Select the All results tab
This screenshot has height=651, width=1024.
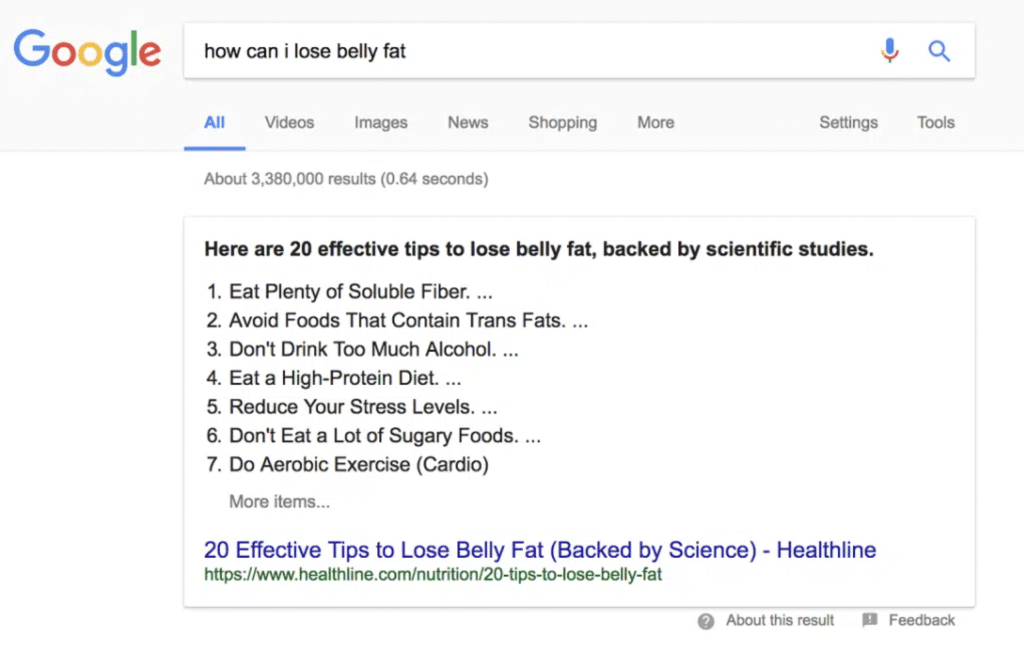pyautogui.click(x=214, y=122)
